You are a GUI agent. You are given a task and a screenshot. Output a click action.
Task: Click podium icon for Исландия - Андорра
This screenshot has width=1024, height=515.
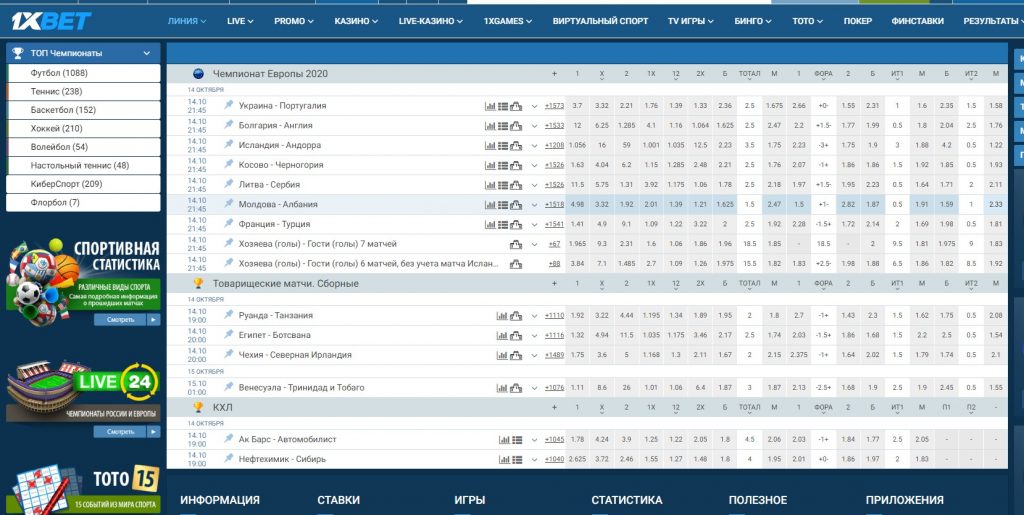(516, 146)
